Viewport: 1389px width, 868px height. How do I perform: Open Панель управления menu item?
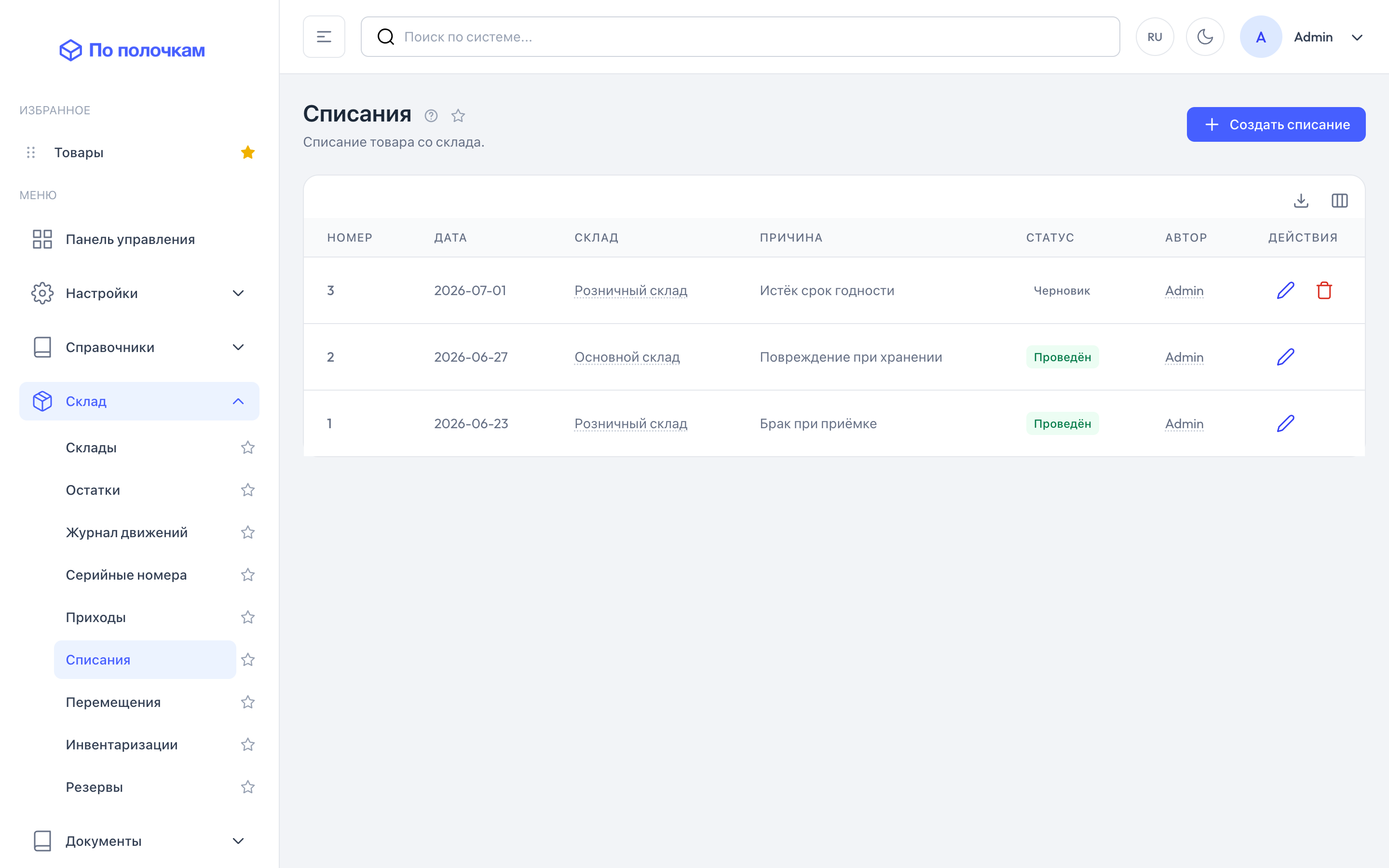139,239
